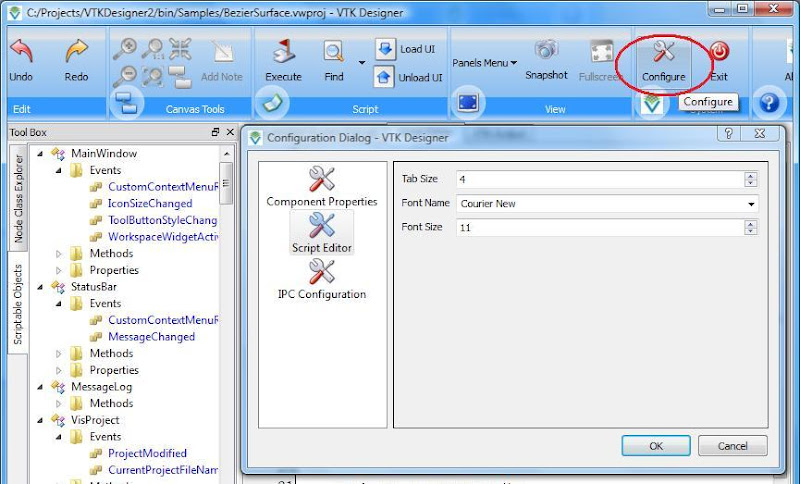
Task: Open the Panels Menu dropdown
Action: tap(485, 63)
